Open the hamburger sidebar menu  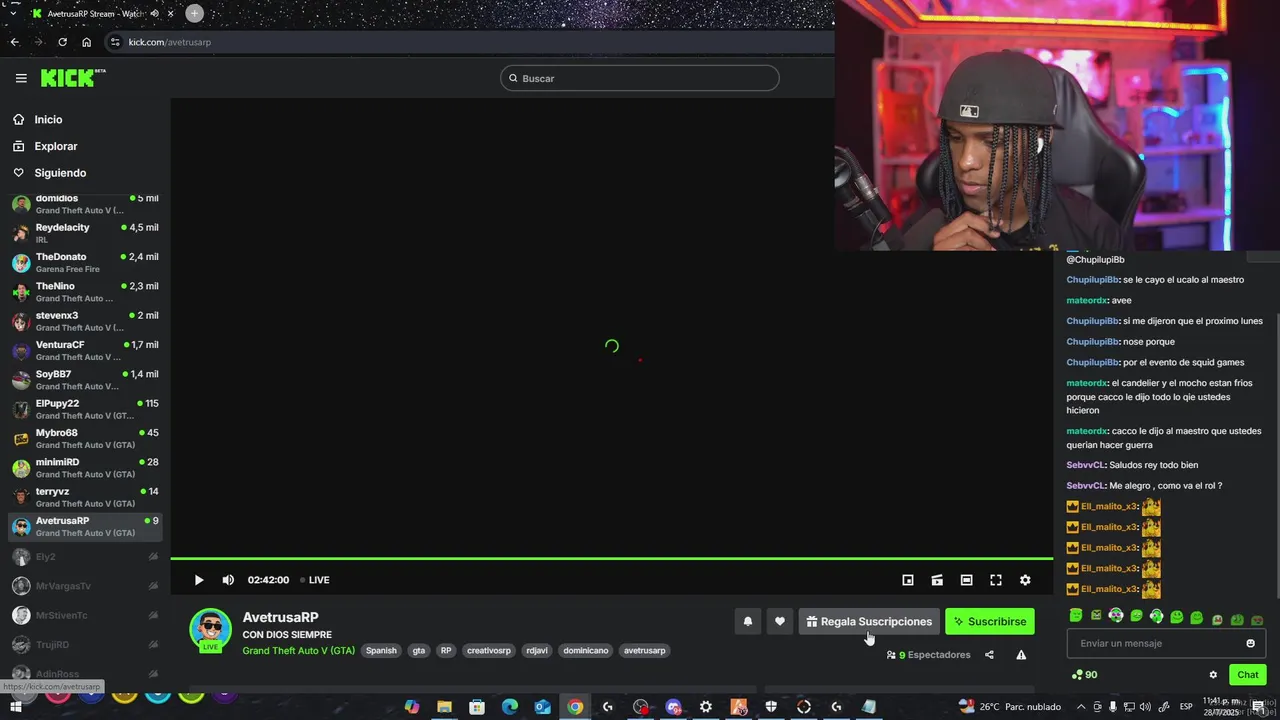point(21,78)
